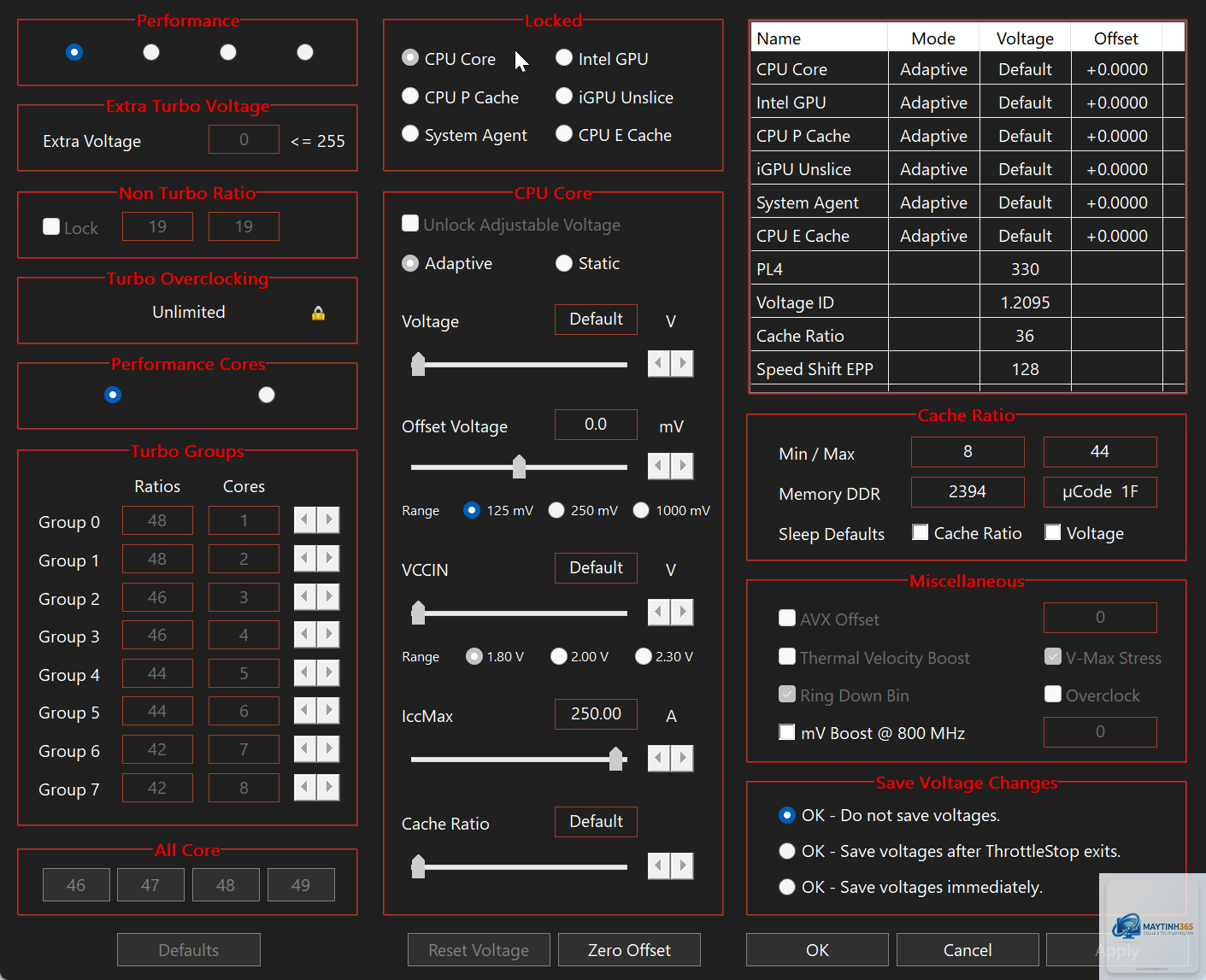Click the Zero Offset button
The image size is (1206, 980).
629,950
